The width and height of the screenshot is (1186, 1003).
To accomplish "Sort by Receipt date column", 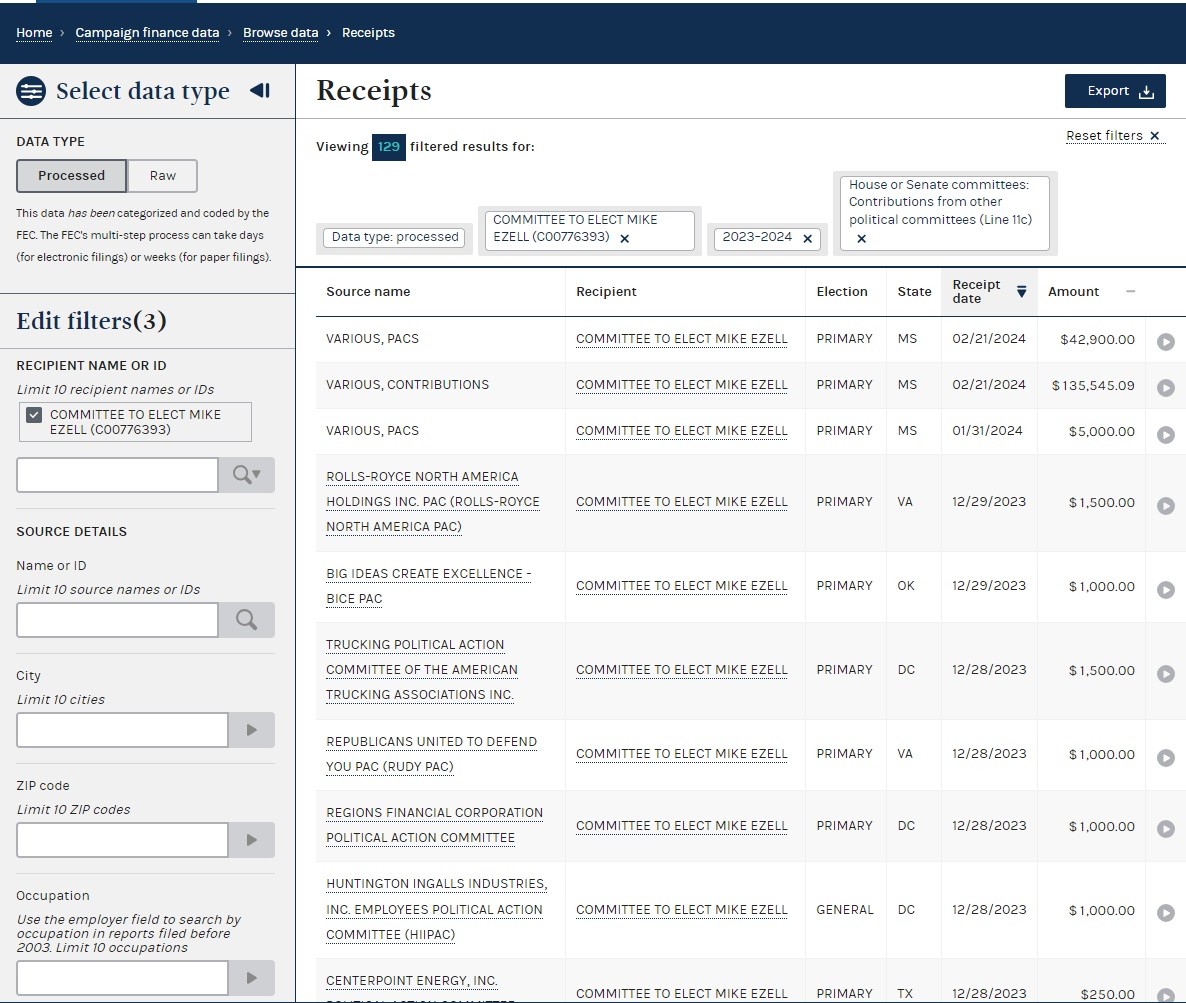I will point(989,291).
